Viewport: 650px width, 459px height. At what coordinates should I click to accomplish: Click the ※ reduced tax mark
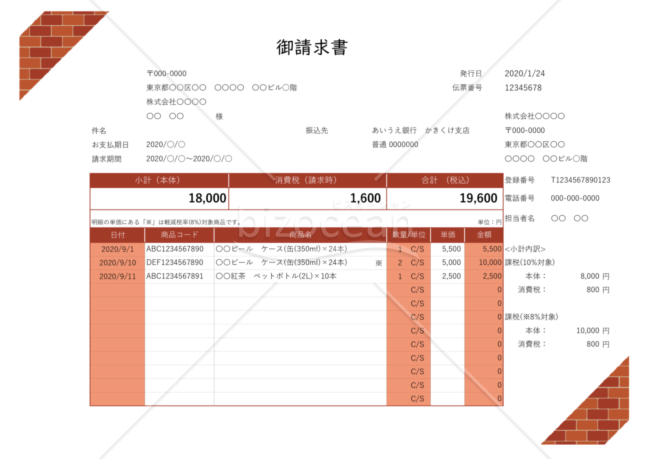(378, 263)
